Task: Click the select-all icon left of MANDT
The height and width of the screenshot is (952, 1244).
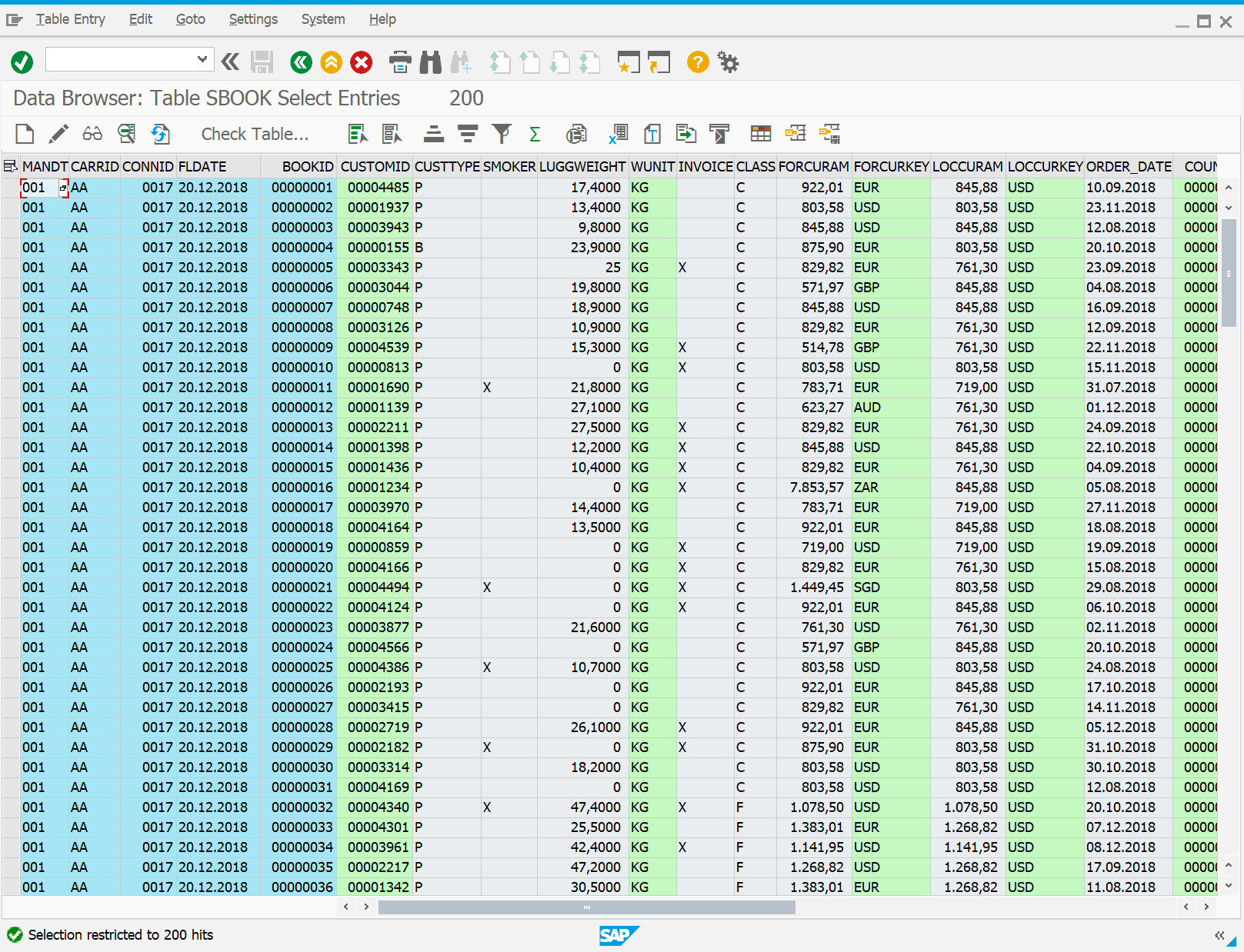Action: click(10, 167)
